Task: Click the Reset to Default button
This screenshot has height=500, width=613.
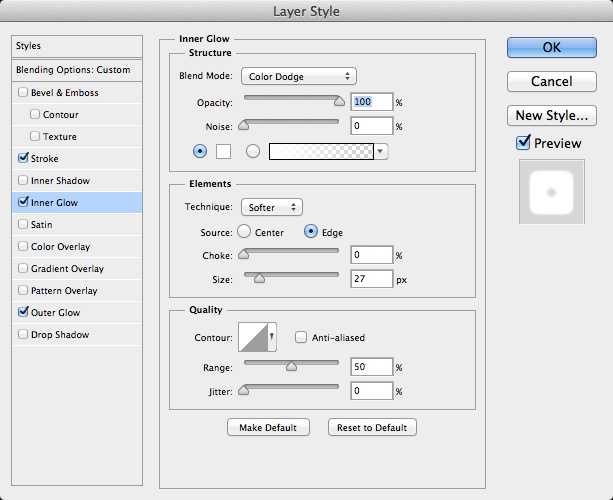Action: [x=372, y=427]
